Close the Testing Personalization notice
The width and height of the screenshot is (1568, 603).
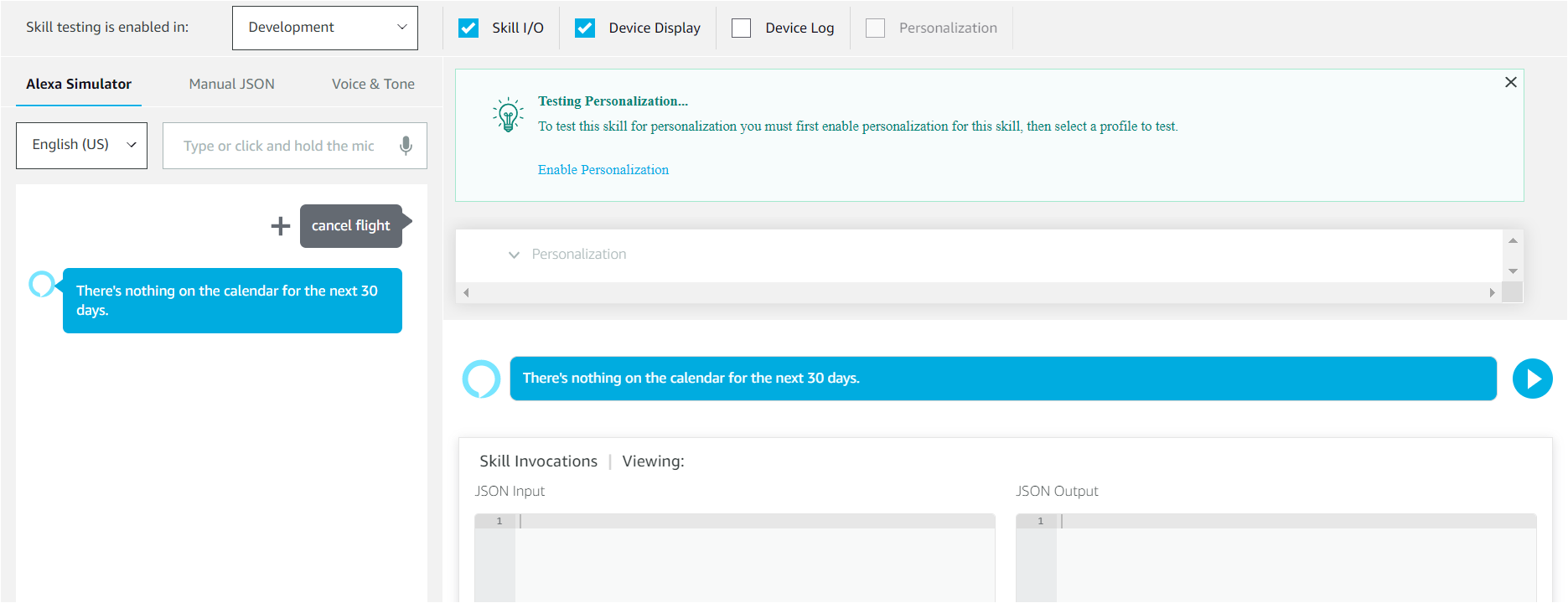(x=1510, y=82)
